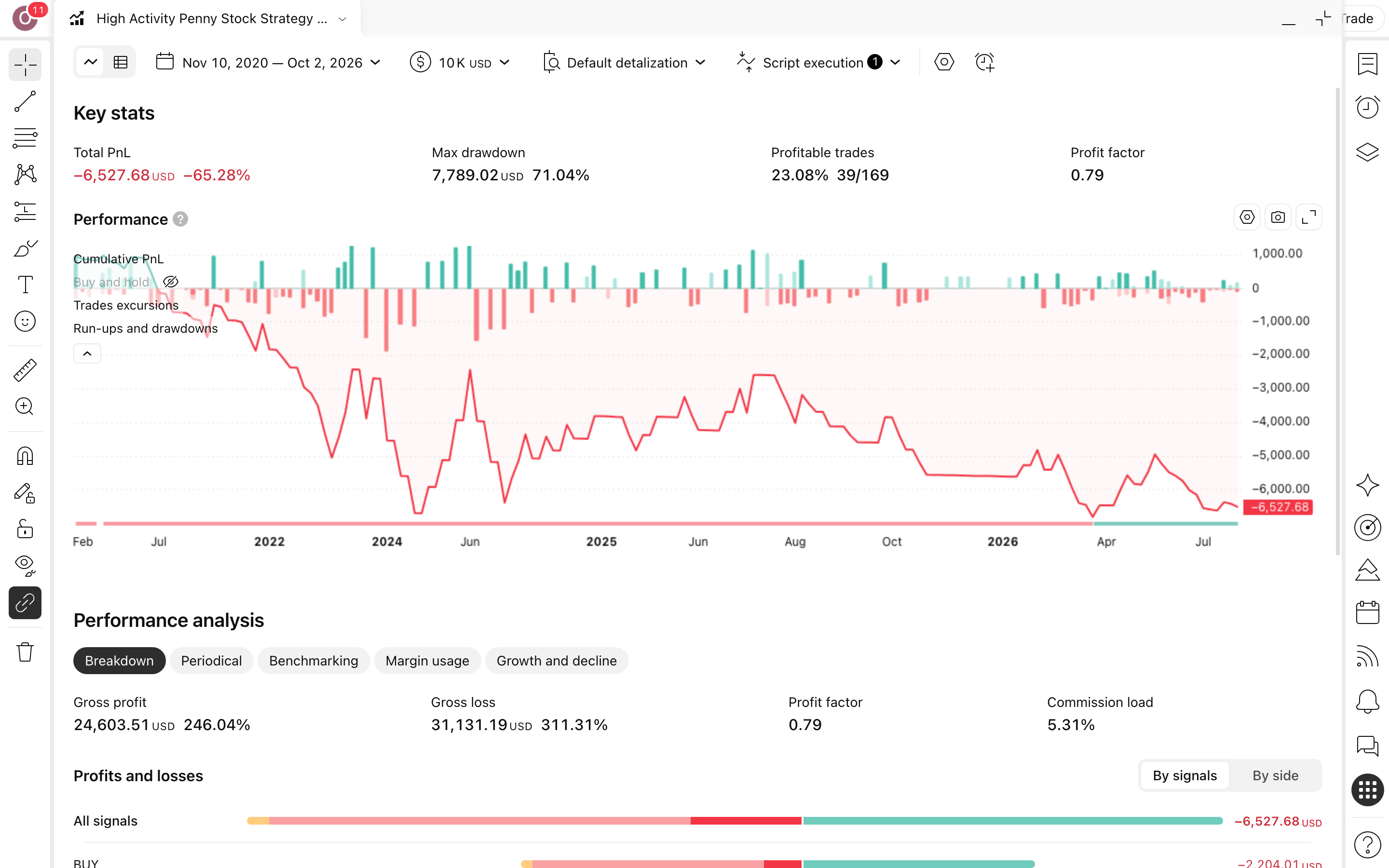The width and height of the screenshot is (1389, 868).
Task: Open the watchlist panel icon
Action: [x=1367, y=64]
